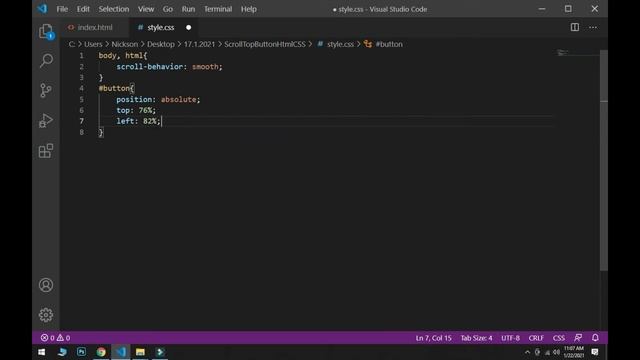The image size is (640, 360).
Task: Open the Manage gear icon
Action: click(46, 315)
